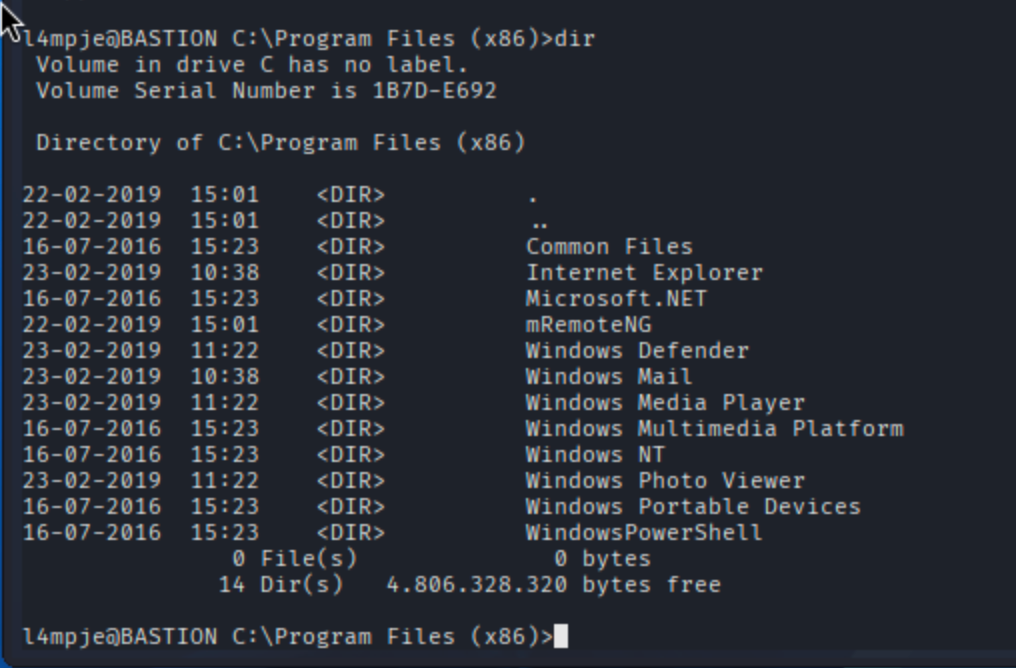Image resolution: width=1016 pixels, height=668 pixels.
Task: Click the Common Files directory entry
Action: (609, 247)
